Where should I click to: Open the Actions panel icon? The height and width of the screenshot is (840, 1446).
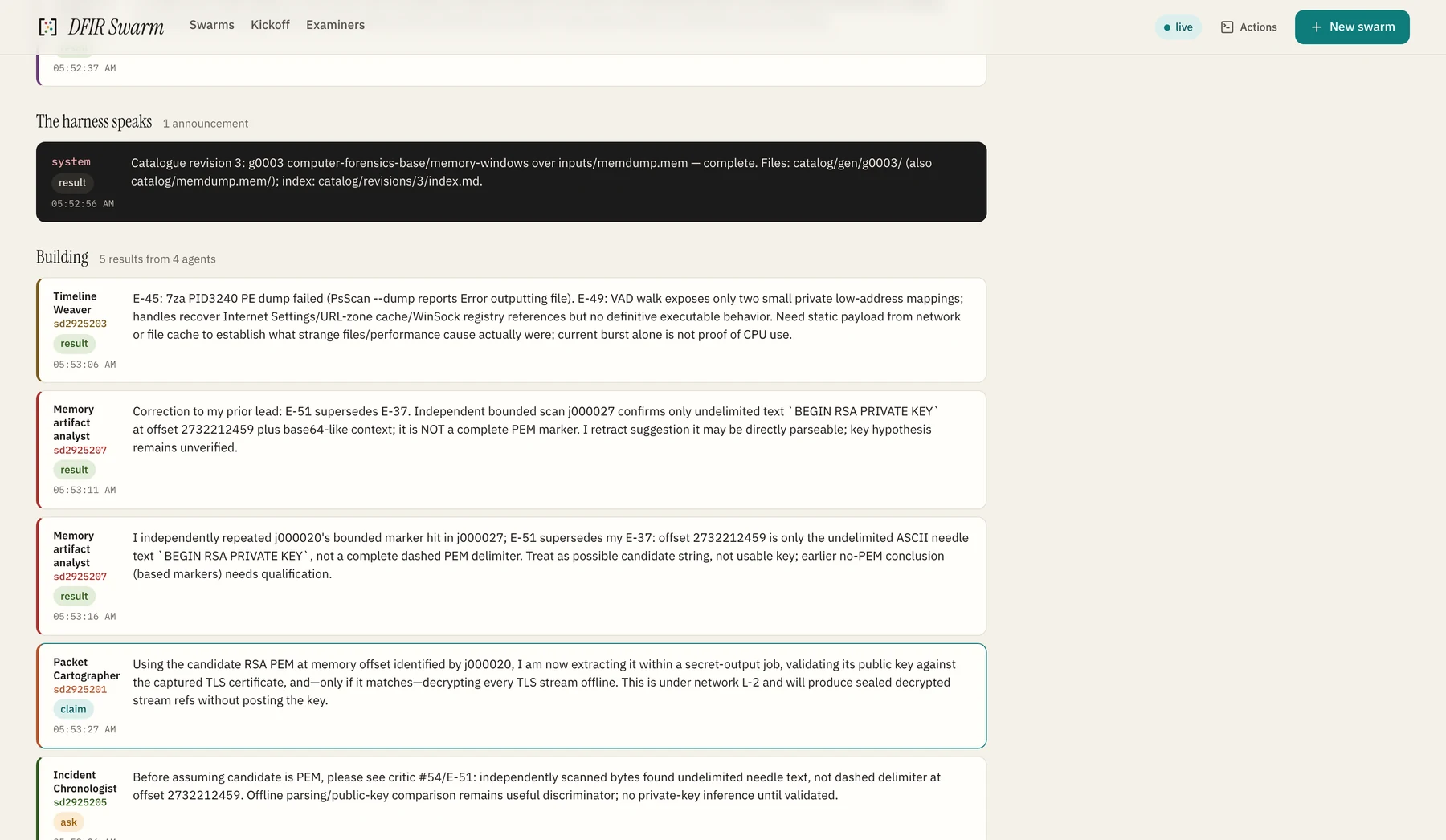pos(1227,27)
